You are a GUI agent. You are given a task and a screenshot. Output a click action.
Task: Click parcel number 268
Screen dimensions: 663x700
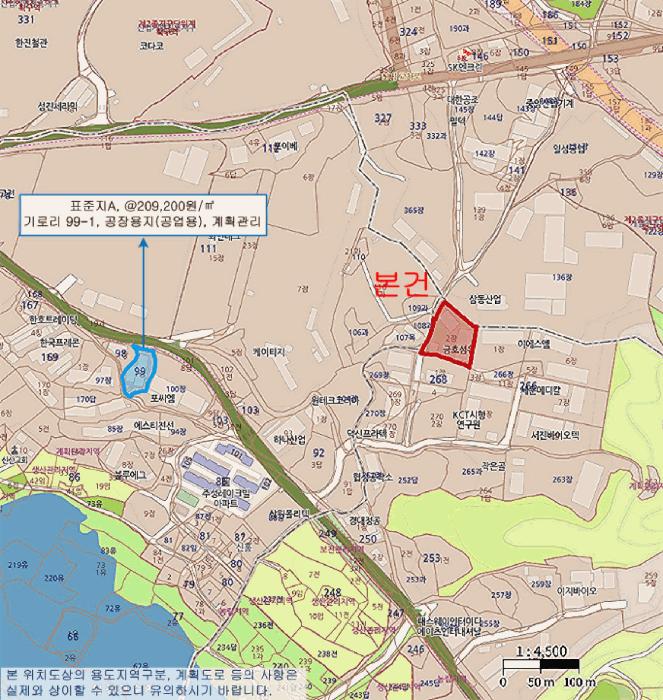click(438, 379)
